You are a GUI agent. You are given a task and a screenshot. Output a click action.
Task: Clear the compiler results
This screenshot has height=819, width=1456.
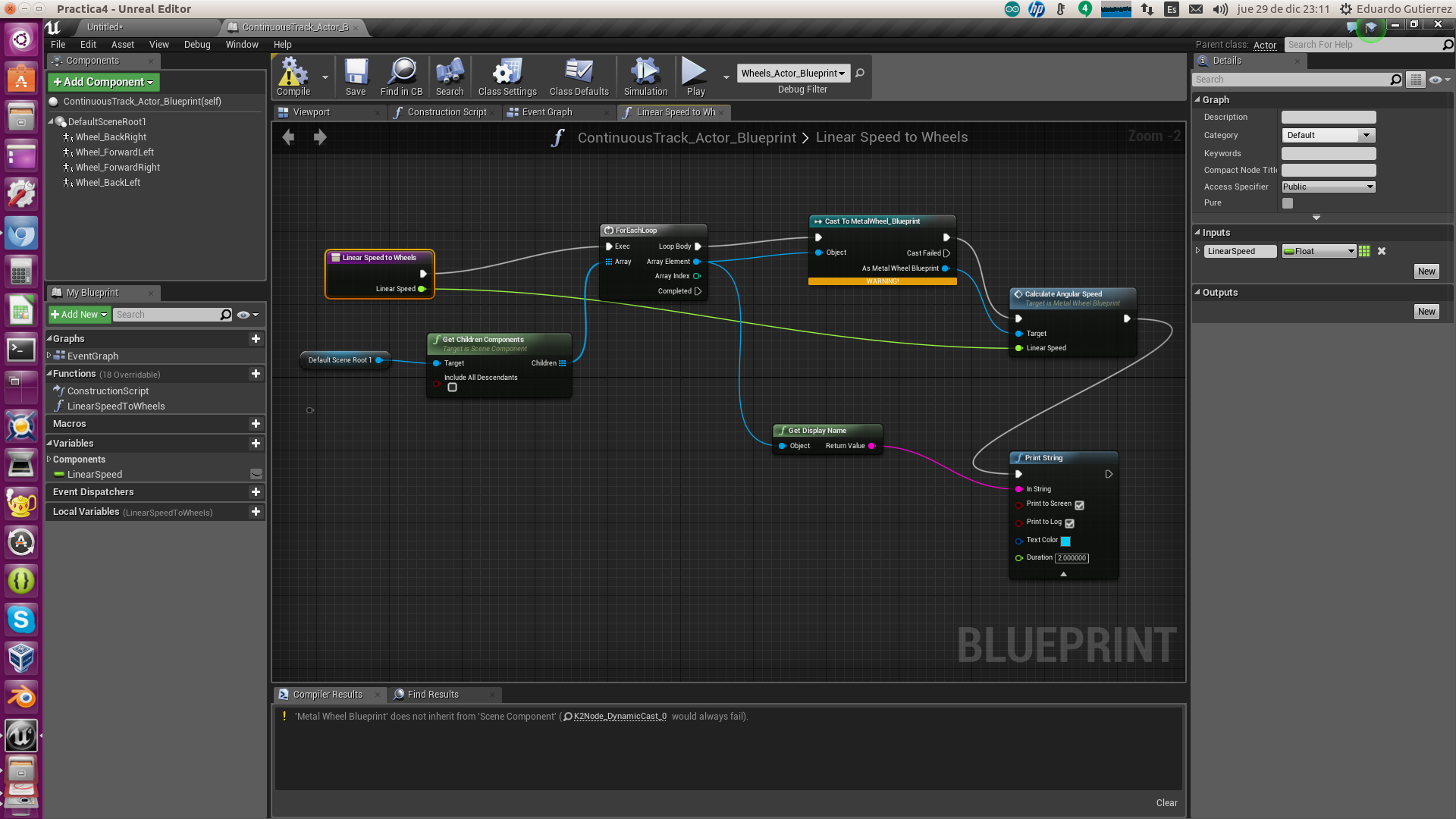[1166, 803]
